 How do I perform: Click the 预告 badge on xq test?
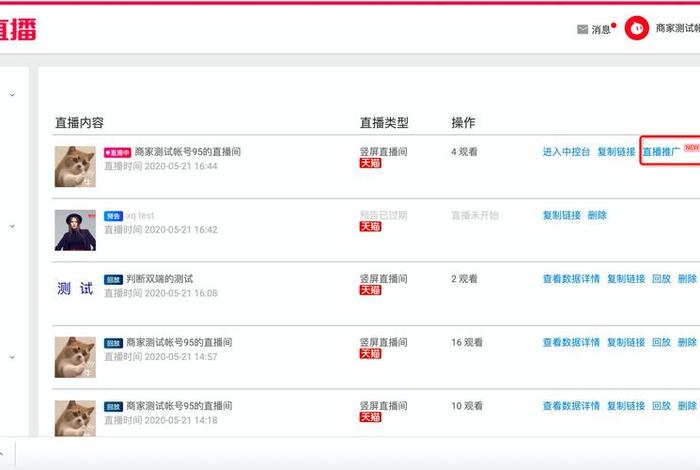click(113, 216)
